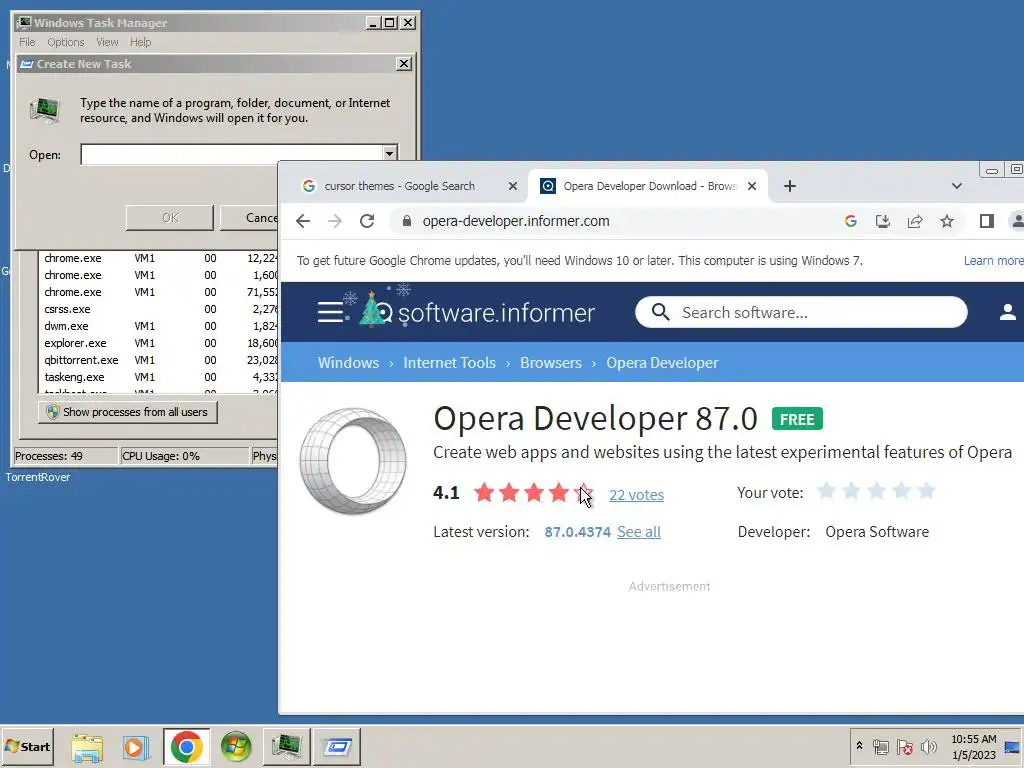Screen dimensions: 1024x768
Task: Click OK in Create New Task dialog
Action: coord(170,217)
